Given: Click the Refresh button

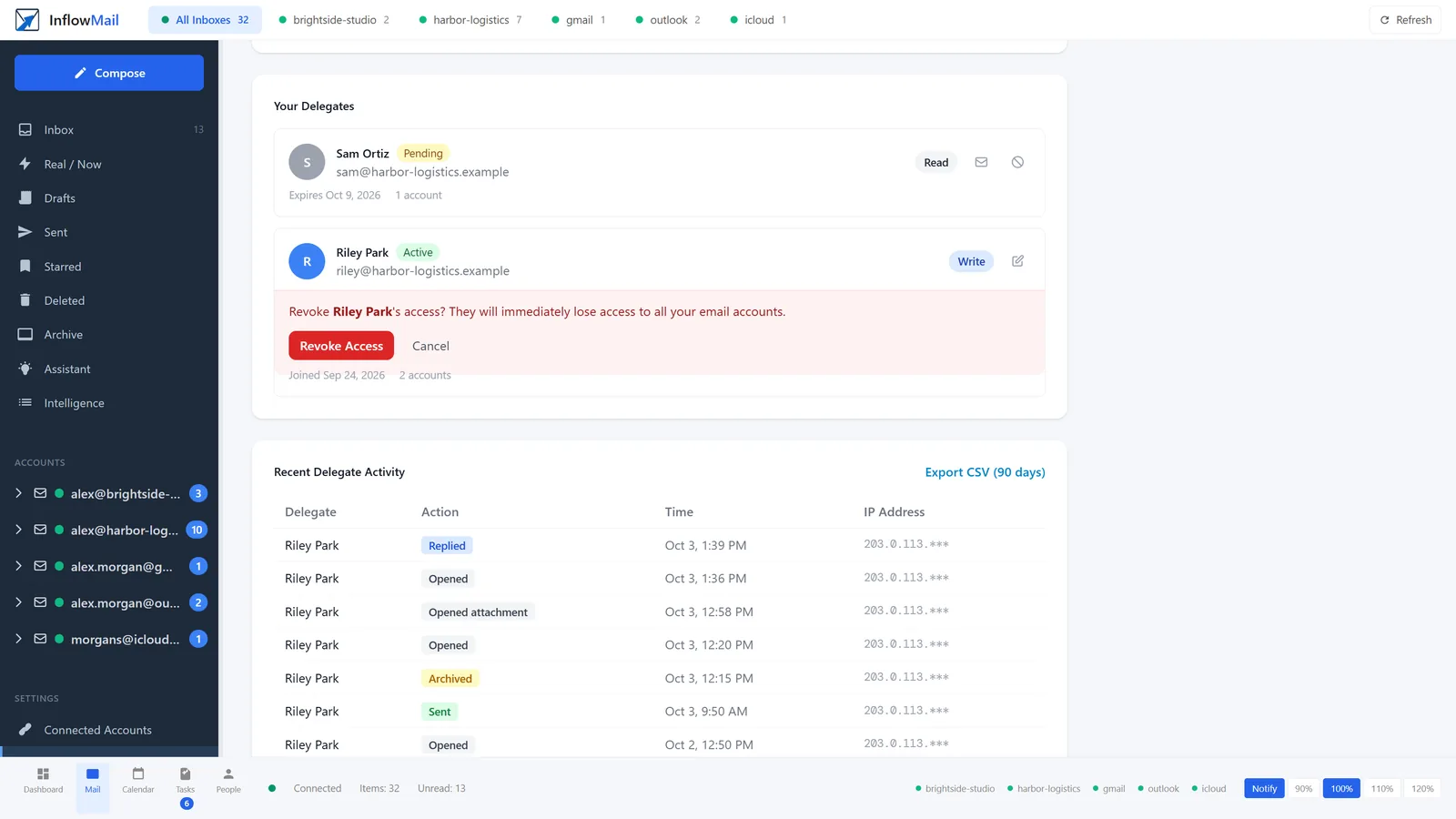Looking at the screenshot, I should pyautogui.click(x=1405, y=20).
